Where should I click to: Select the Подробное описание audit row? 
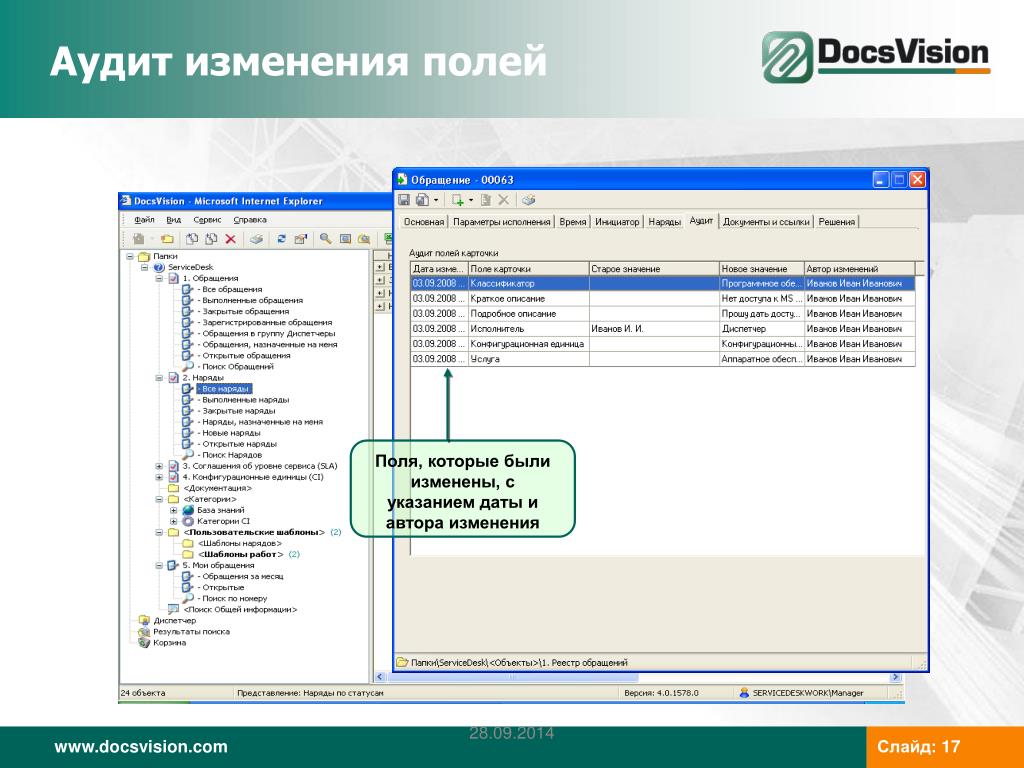coord(663,313)
